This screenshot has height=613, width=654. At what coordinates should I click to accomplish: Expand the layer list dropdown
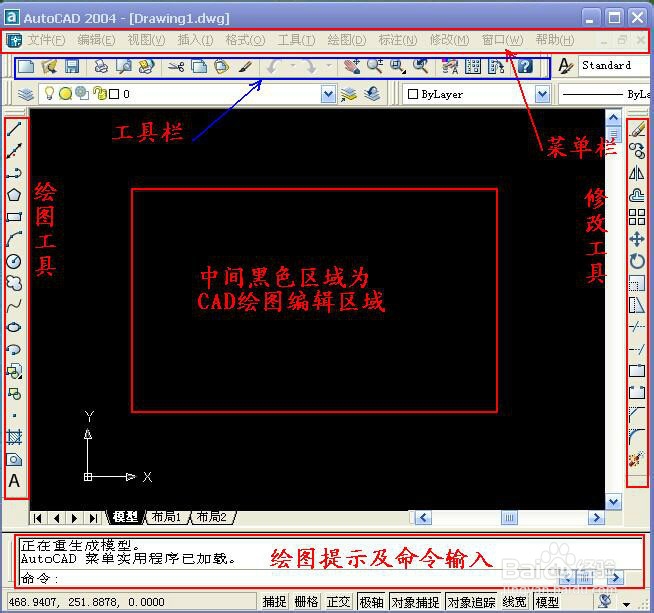[x=328, y=94]
